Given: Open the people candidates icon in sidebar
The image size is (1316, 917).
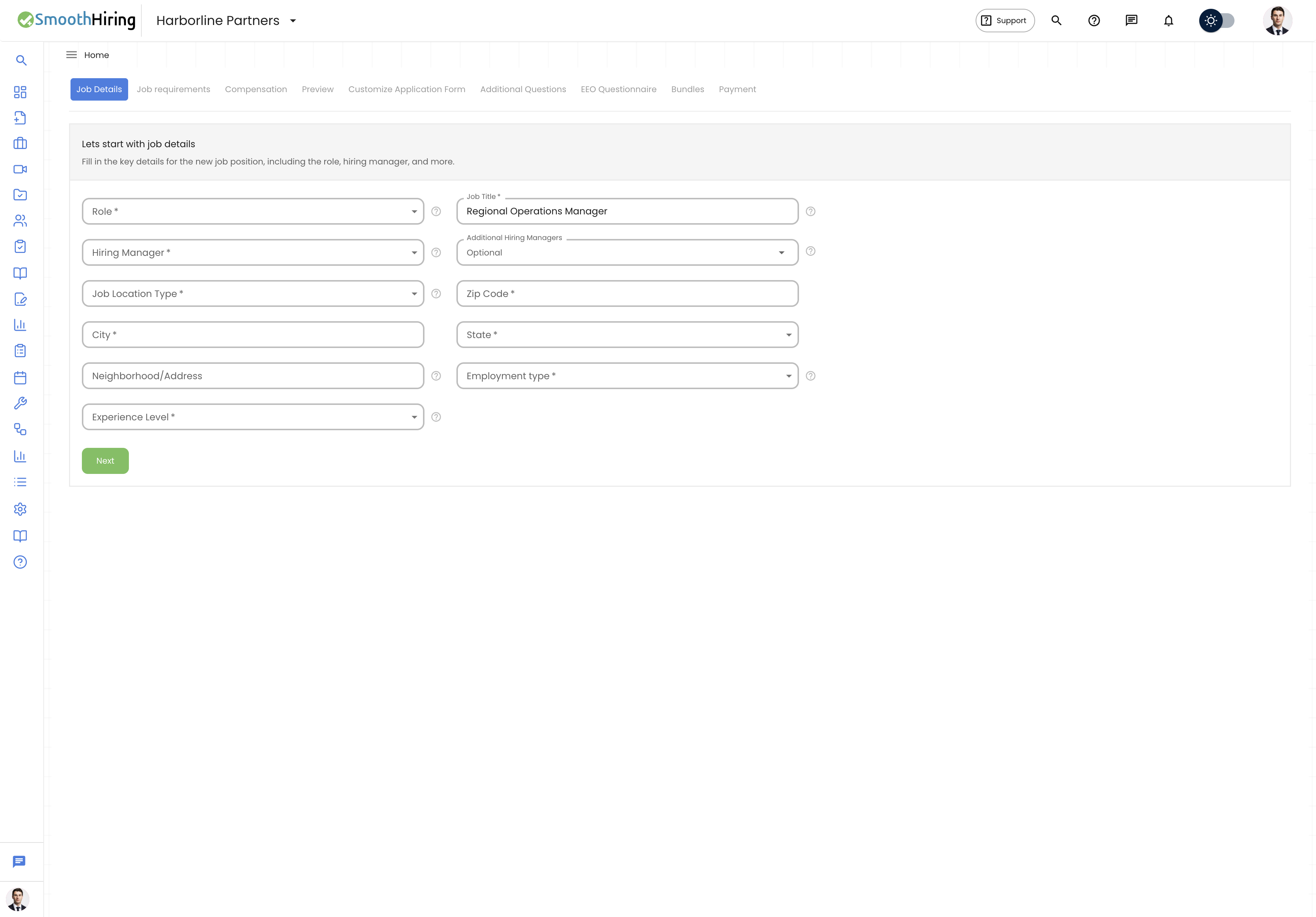Looking at the screenshot, I should (x=20, y=221).
